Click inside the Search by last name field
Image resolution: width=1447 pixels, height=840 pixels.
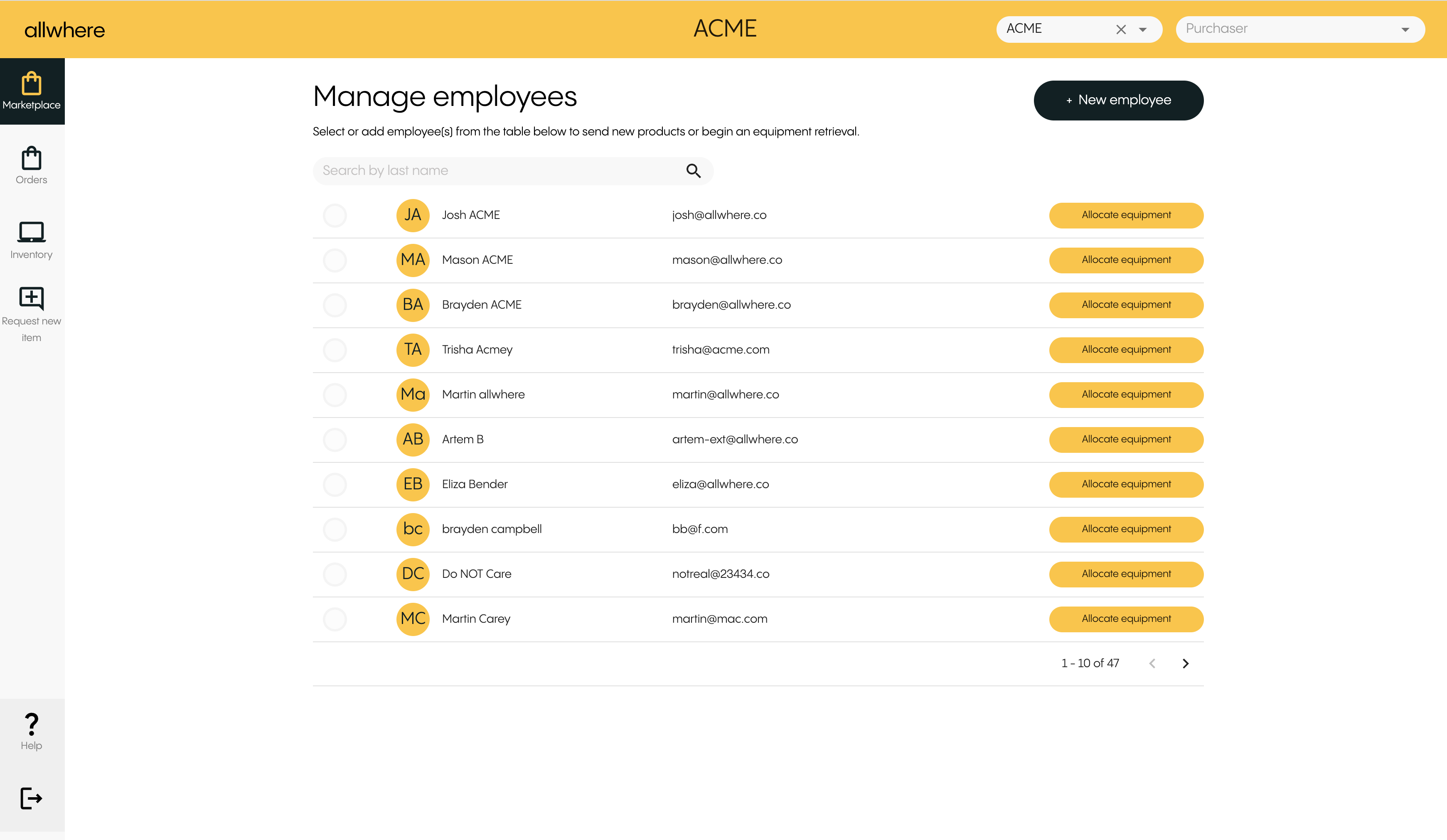[x=488, y=170]
